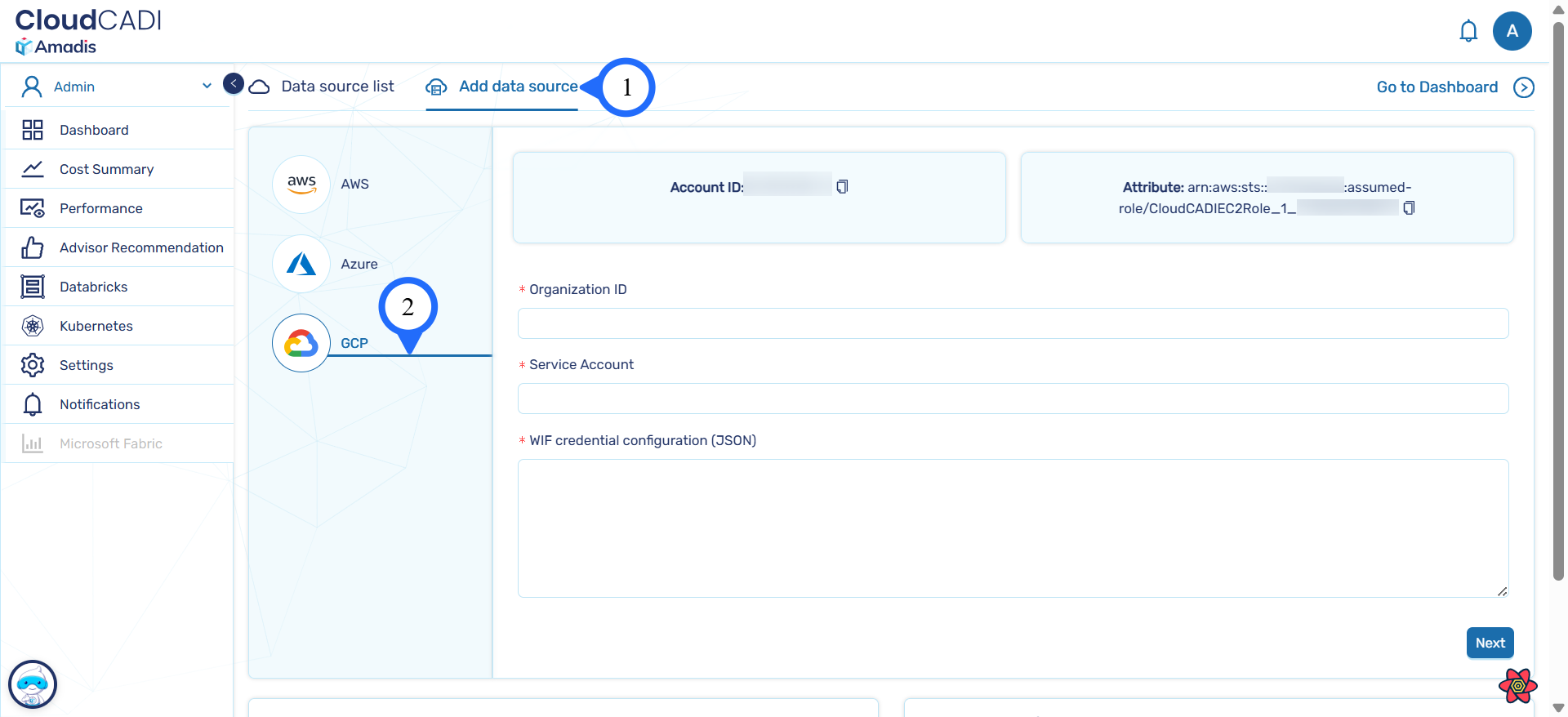Click the notification bell icon

[1468, 31]
